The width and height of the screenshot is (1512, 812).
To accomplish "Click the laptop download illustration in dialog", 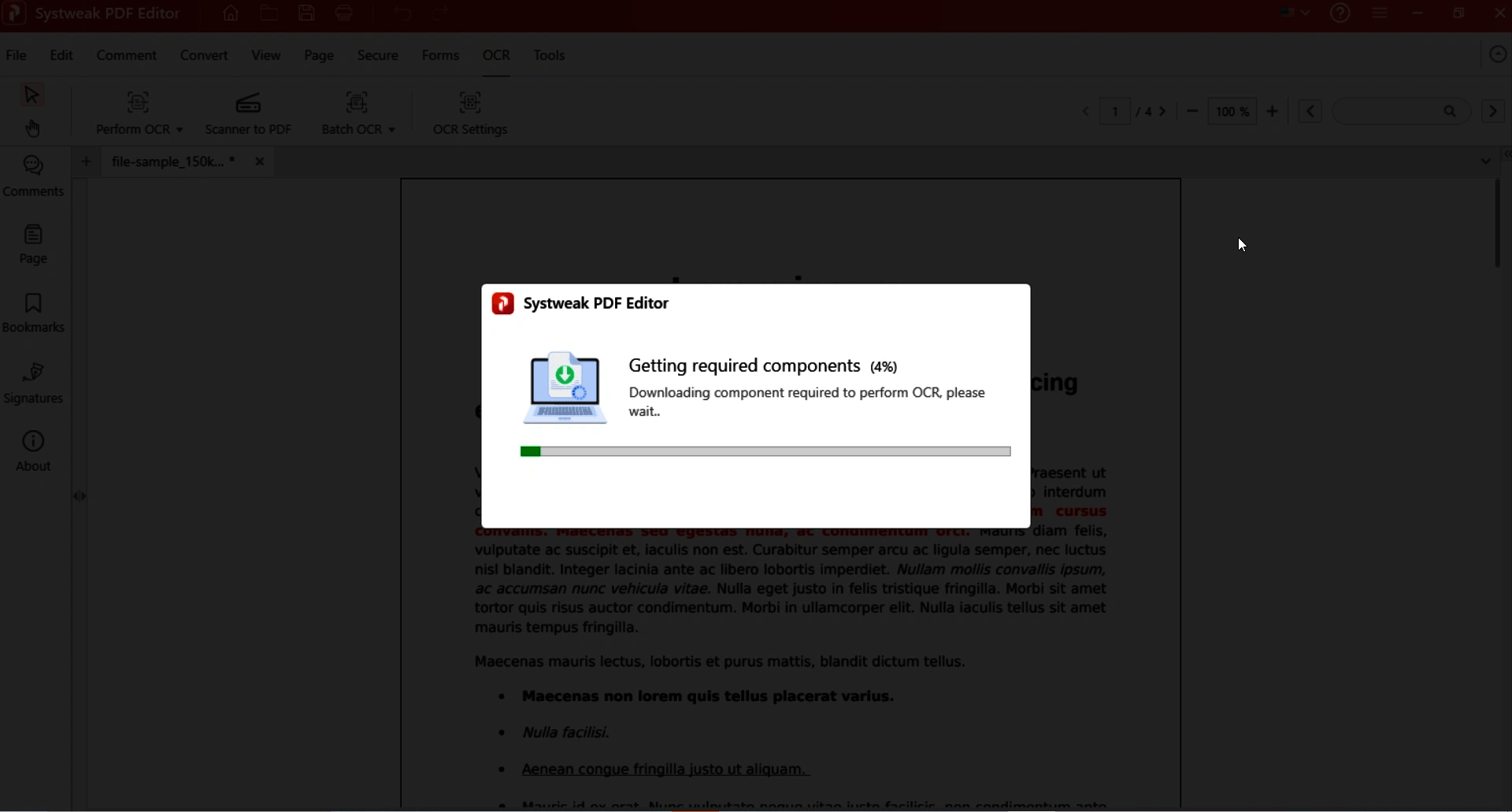I will tap(565, 387).
